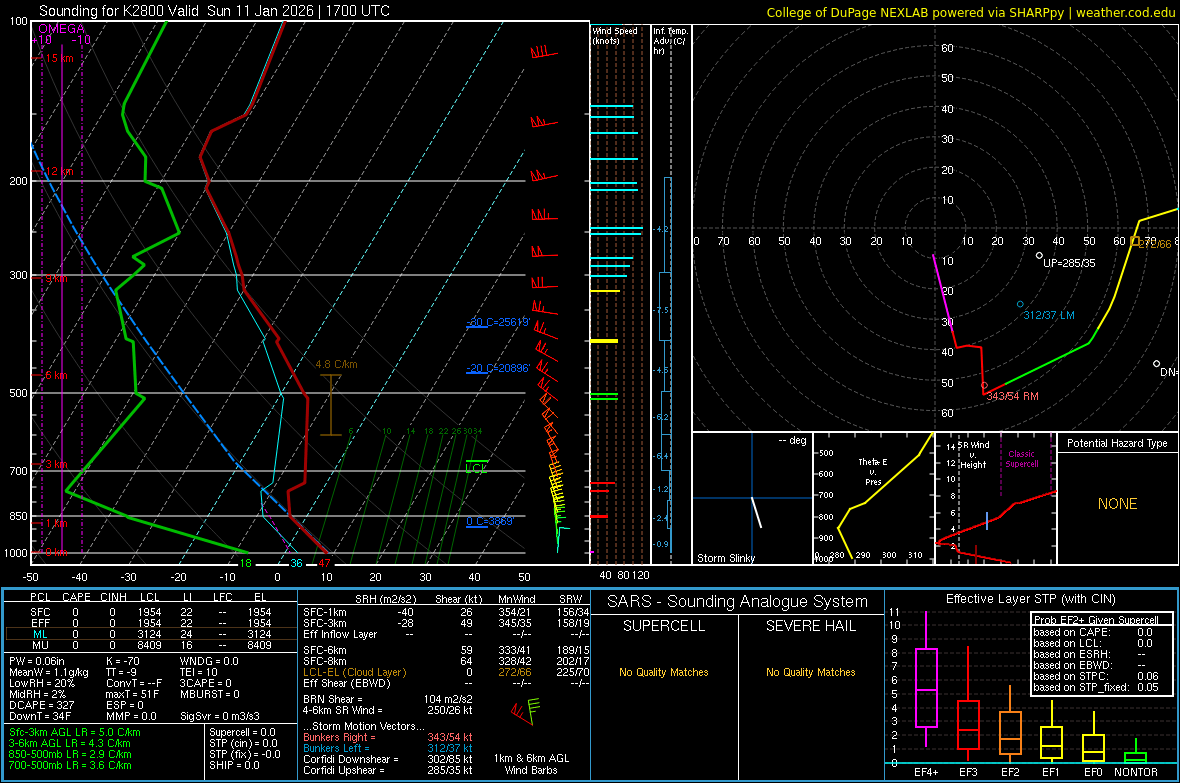
Task: Click the green LCL marker on skew-T
Action: point(476,468)
